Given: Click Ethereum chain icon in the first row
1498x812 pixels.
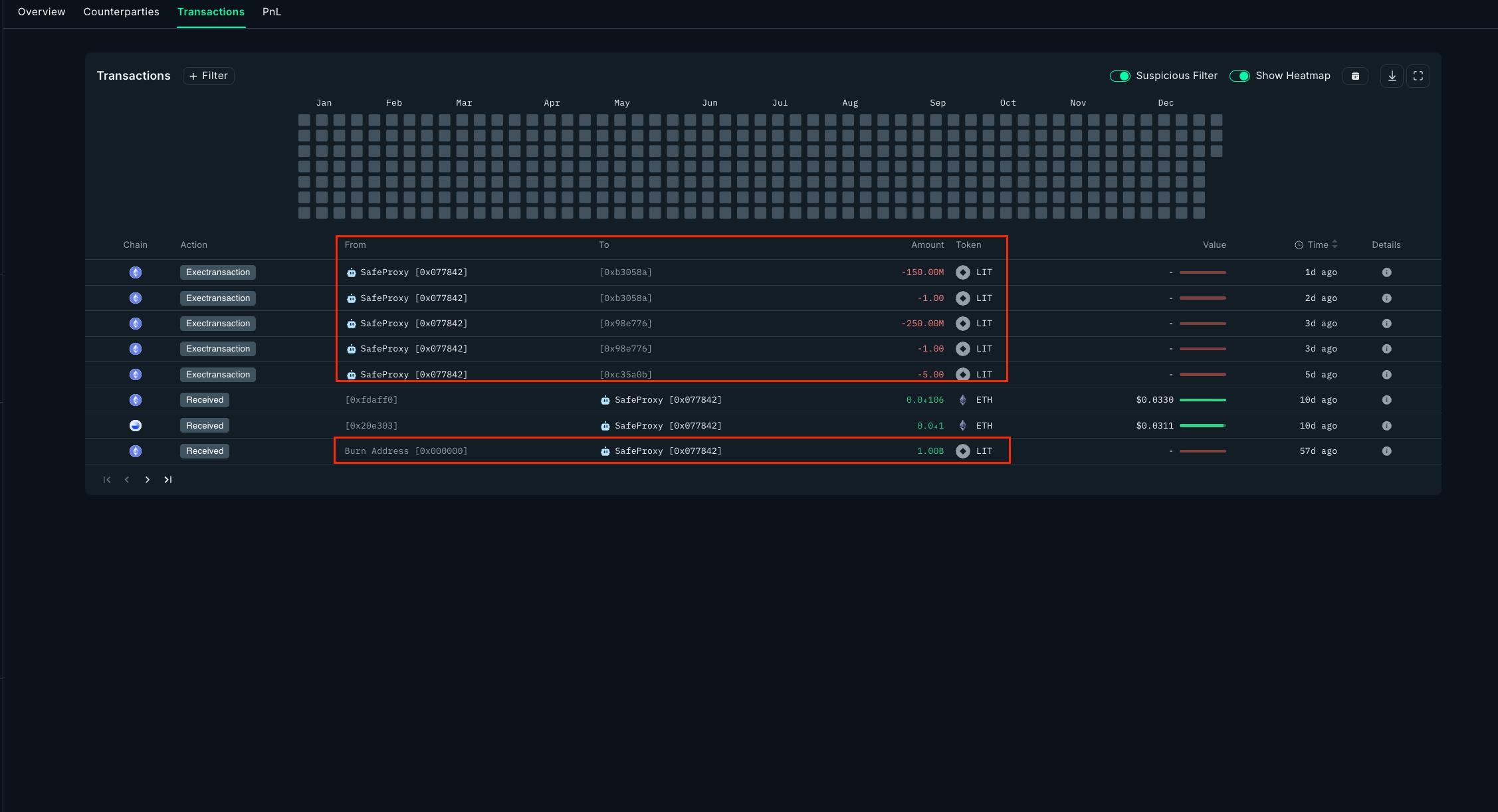Looking at the screenshot, I should 136,272.
